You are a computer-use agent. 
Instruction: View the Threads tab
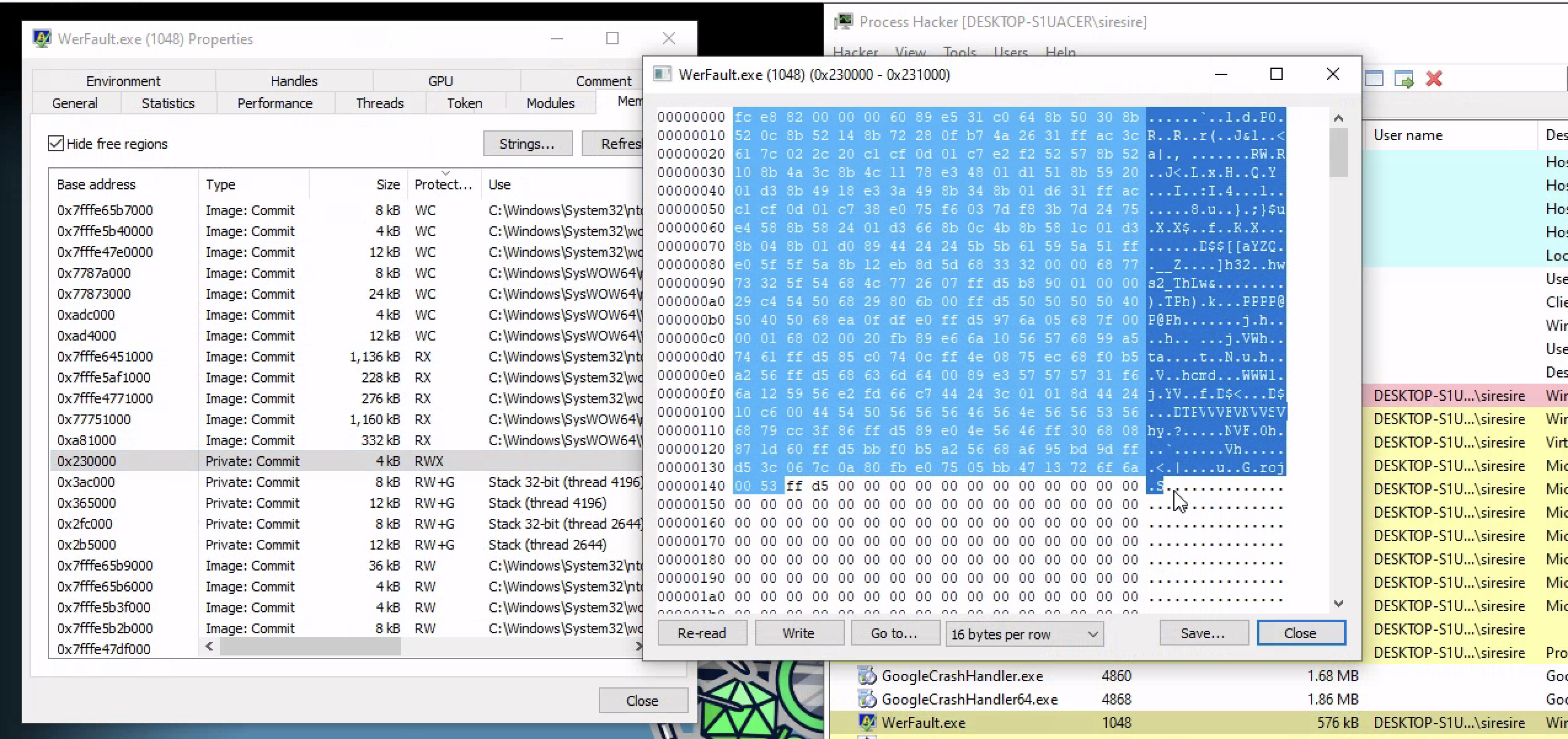pos(379,103)
